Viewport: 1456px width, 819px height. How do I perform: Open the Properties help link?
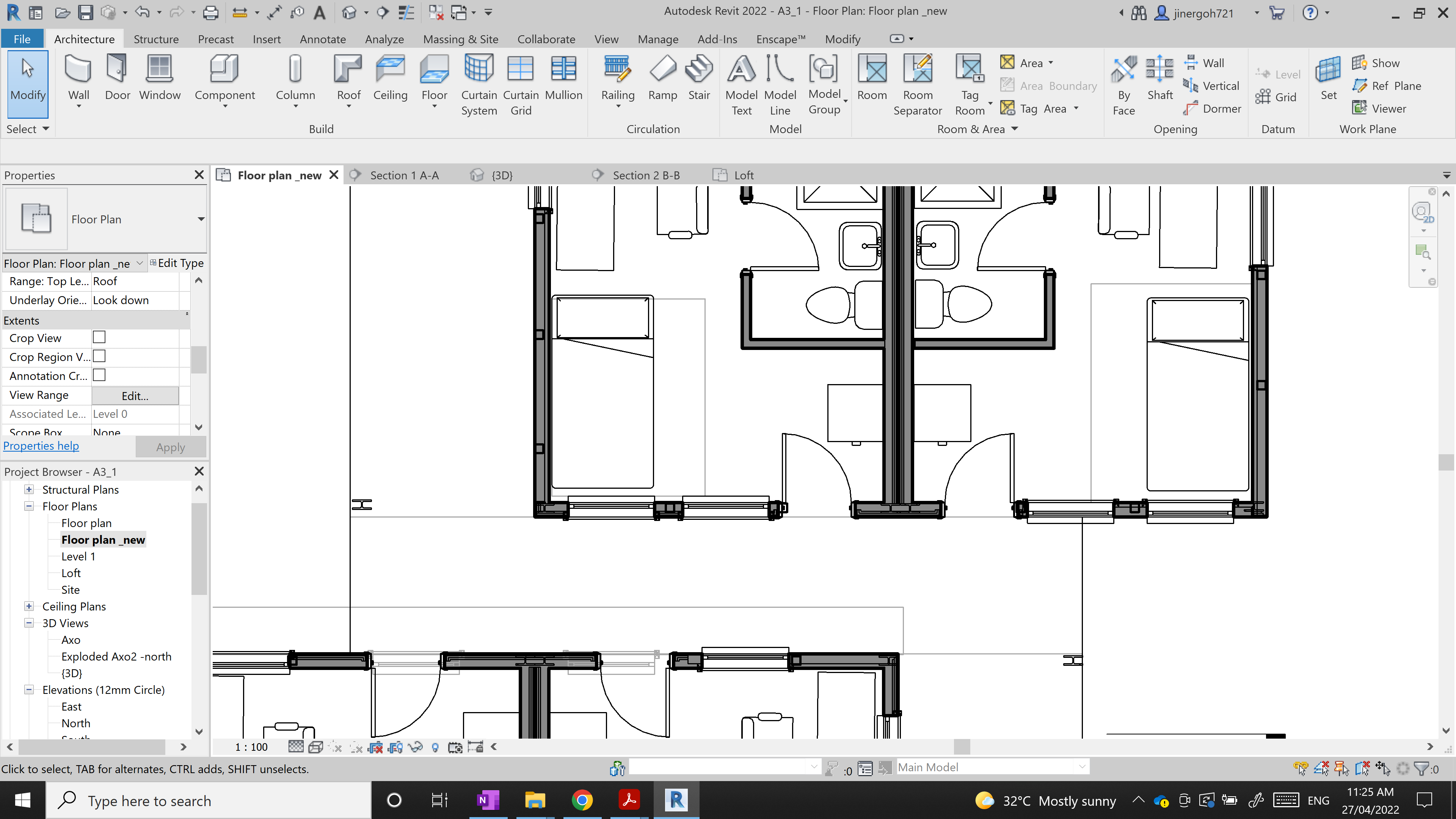[41, 446]
